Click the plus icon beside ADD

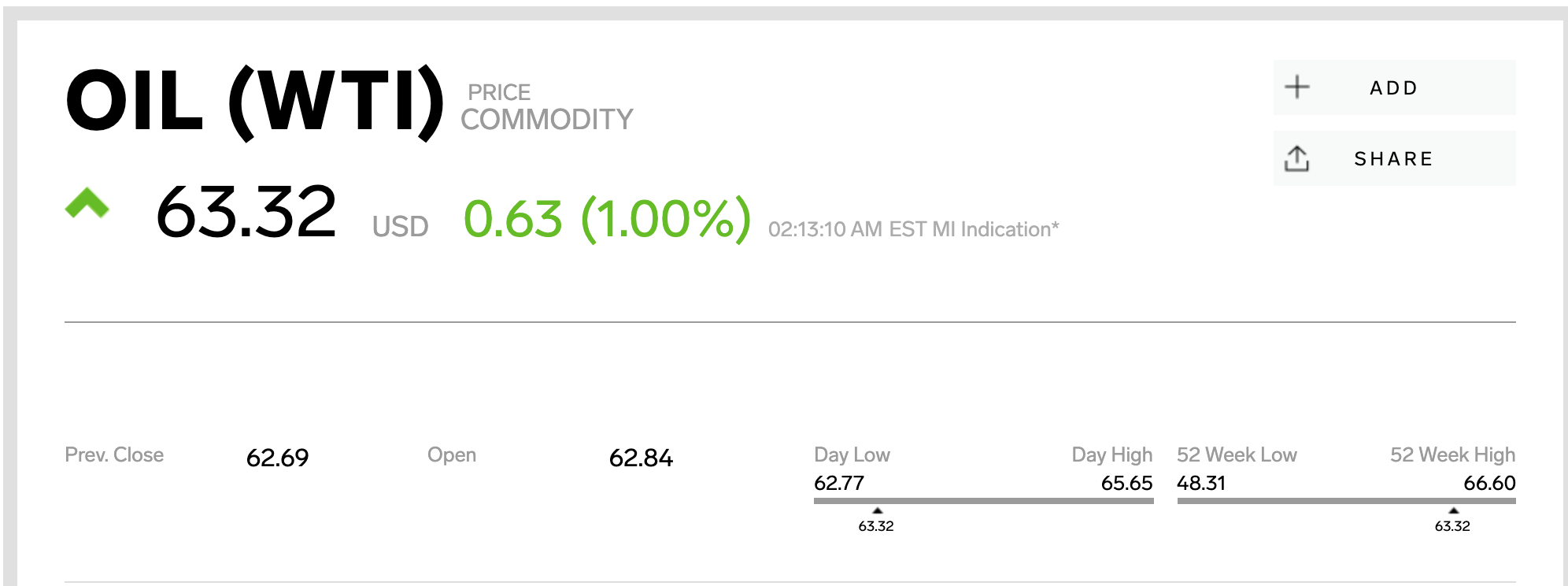[1297, 87]
